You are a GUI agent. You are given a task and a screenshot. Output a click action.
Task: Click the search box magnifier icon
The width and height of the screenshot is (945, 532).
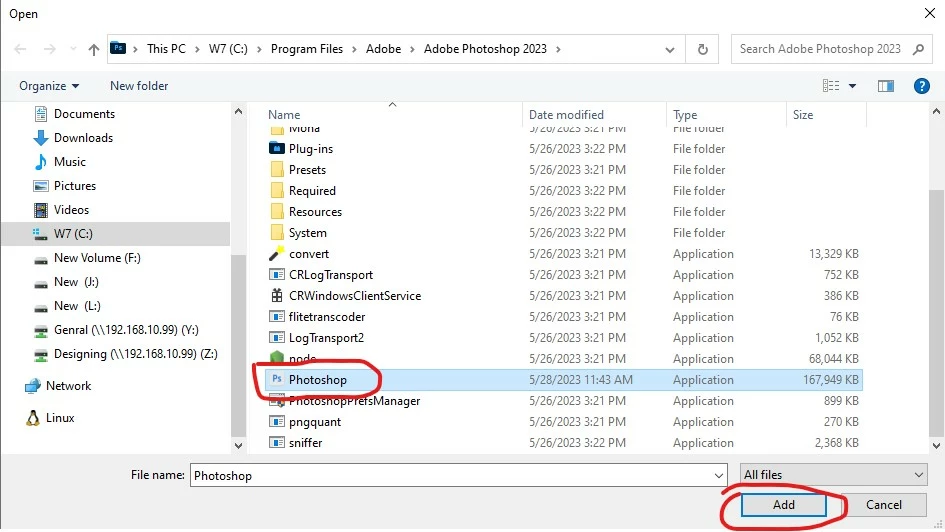(918, 49)
